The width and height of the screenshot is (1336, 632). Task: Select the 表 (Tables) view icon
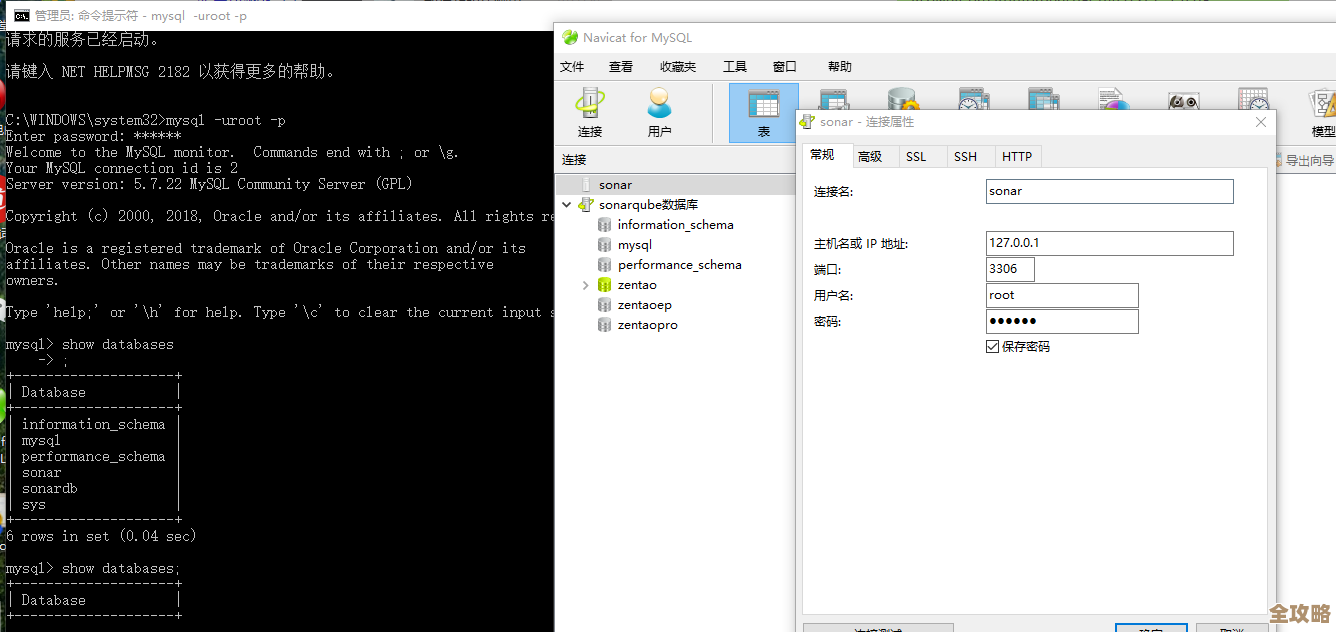coord(763,110)
